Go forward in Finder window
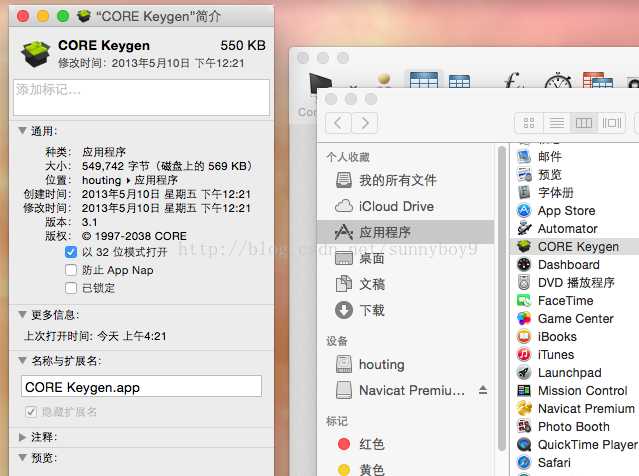639x476 pixels. pyautogui.click(x=365, y=123)
